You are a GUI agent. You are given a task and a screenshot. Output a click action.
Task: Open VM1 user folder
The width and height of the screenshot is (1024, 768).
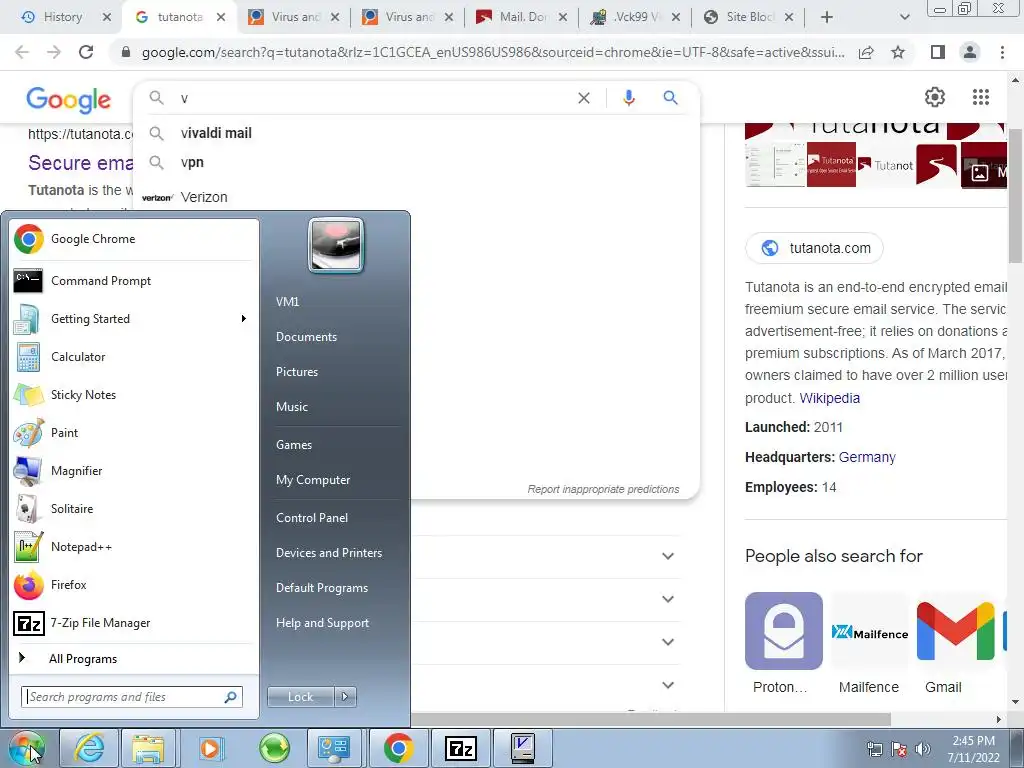click(287, 302)
